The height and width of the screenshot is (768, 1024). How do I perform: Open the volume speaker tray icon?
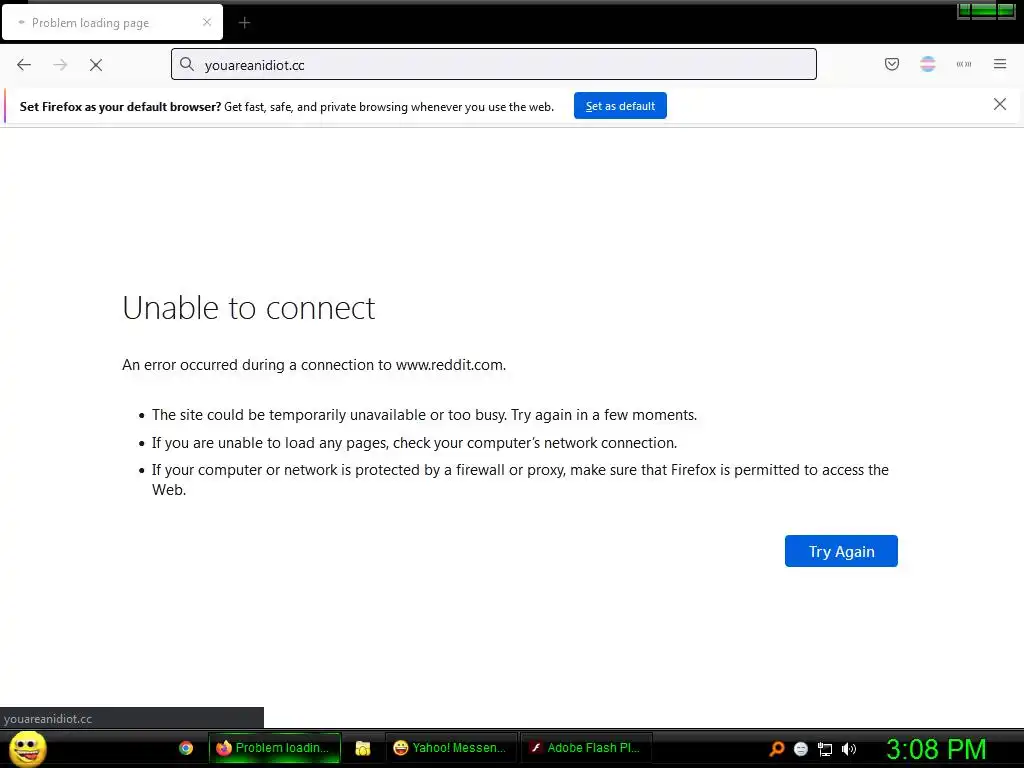coord(849,749)
